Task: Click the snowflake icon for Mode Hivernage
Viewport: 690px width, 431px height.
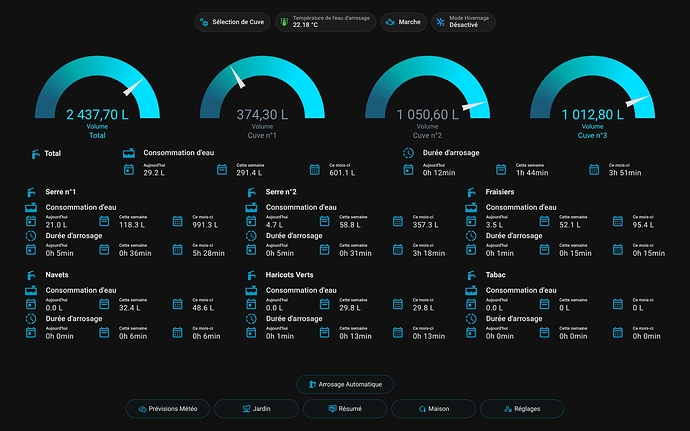Action: click(x=440, y=22)
